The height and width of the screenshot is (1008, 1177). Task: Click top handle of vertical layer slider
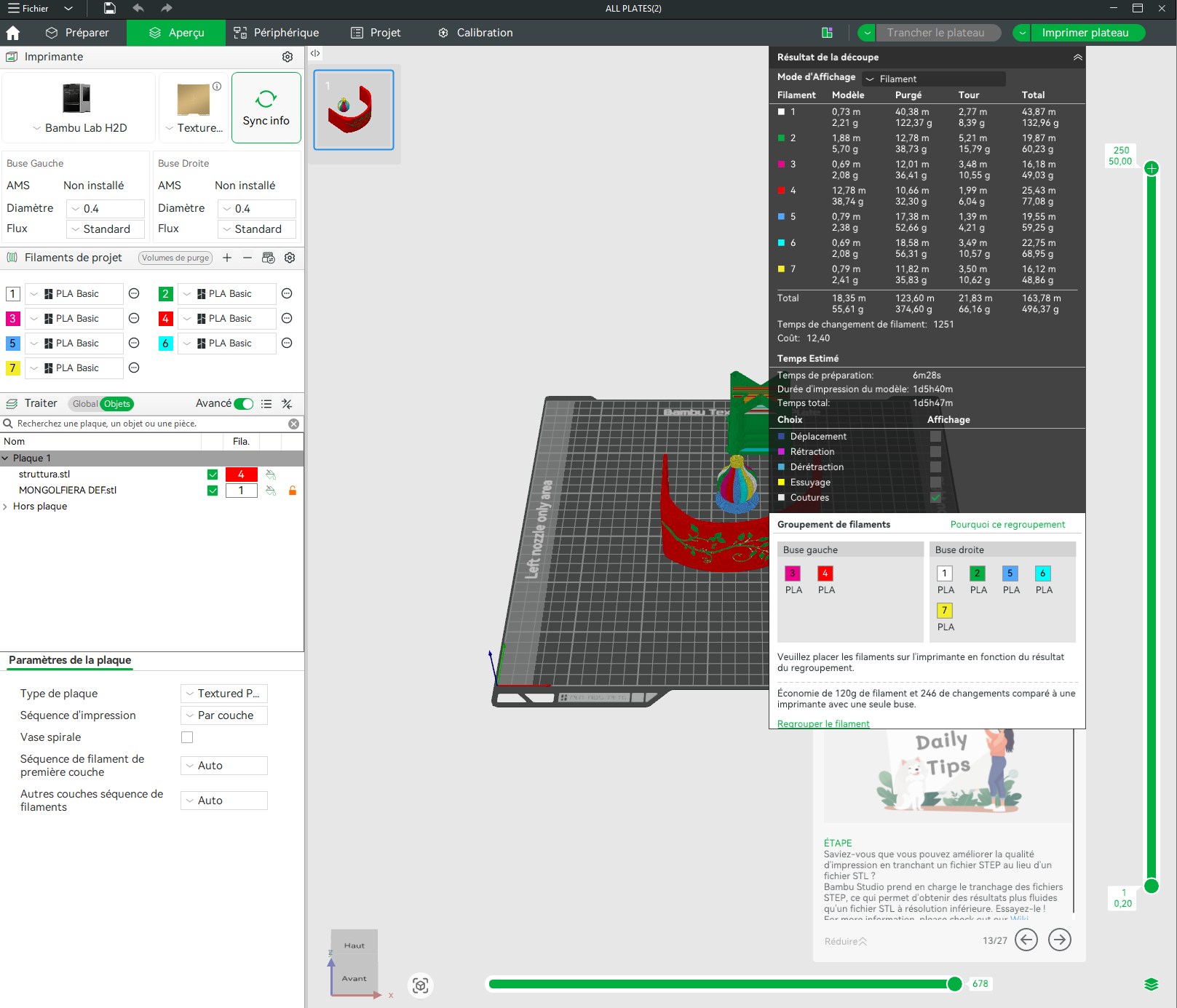click(1152, 169)
